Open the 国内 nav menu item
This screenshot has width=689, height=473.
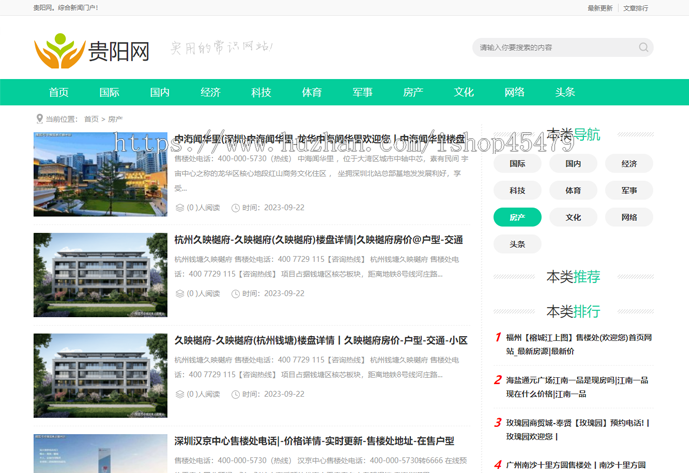(160, 92)
